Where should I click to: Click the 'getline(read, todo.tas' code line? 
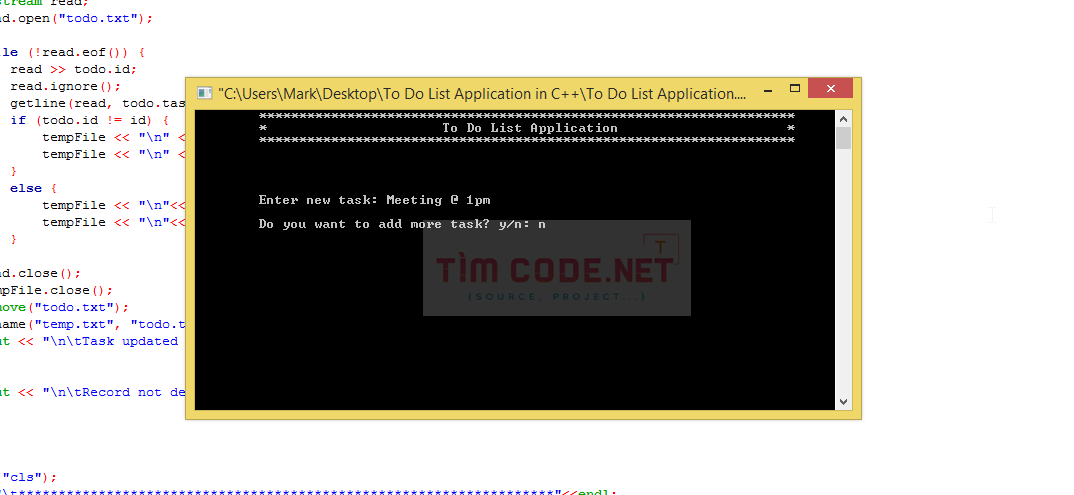97,103
